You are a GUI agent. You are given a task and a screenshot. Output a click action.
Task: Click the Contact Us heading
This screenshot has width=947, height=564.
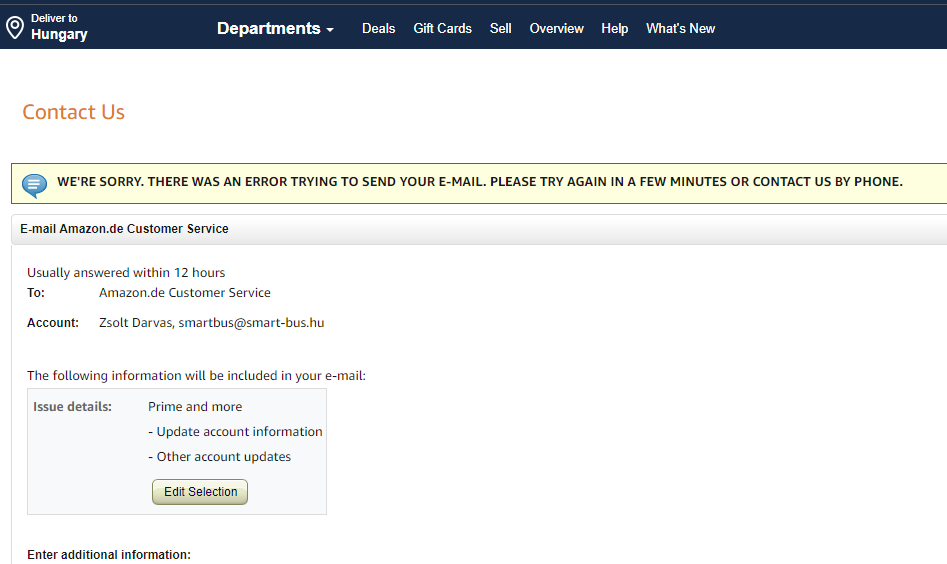click(73, 112)
